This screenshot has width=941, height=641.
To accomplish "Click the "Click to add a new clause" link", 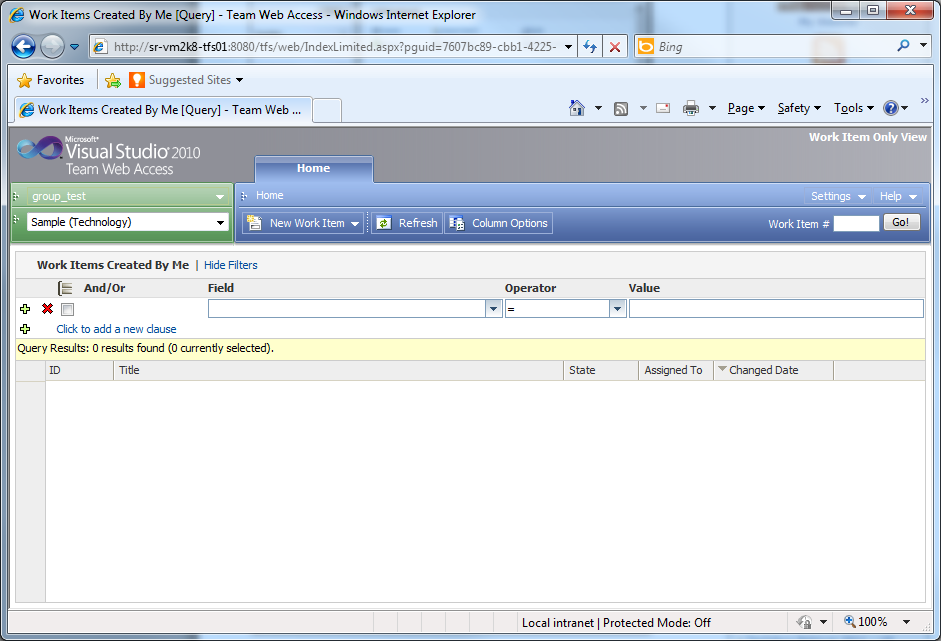I will tap(116, 329).
